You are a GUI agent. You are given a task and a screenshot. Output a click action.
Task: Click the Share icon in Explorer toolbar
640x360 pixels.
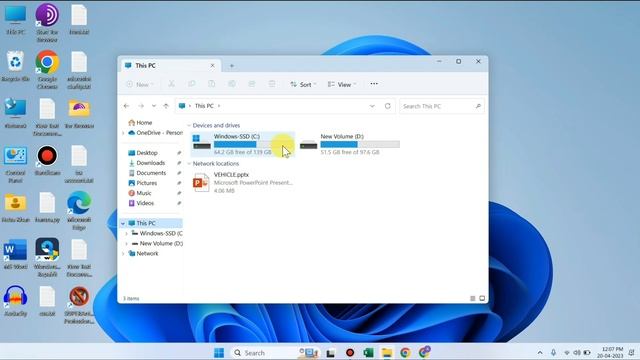coord(251,84)
